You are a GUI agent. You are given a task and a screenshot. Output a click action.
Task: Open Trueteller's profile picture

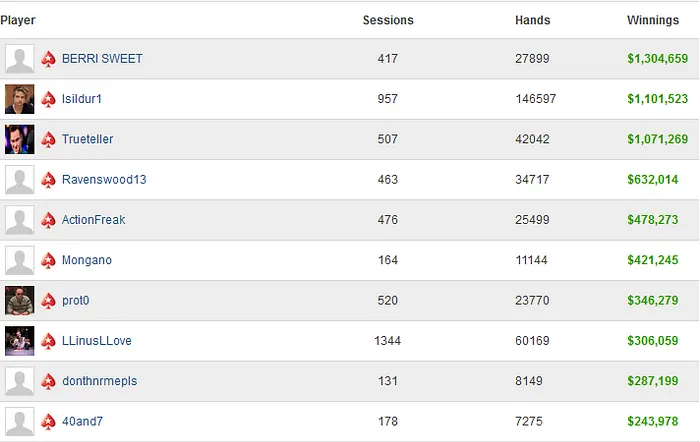[x=19, y=140]
